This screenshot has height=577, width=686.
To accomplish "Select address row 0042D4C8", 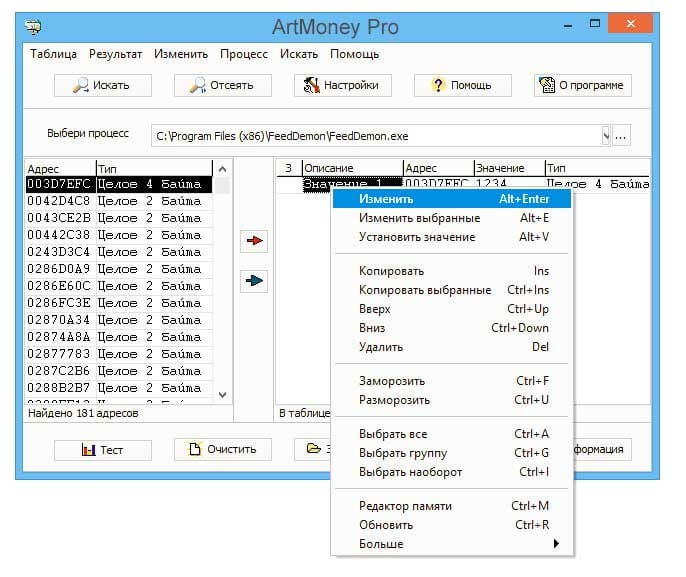I will point(119,201).
